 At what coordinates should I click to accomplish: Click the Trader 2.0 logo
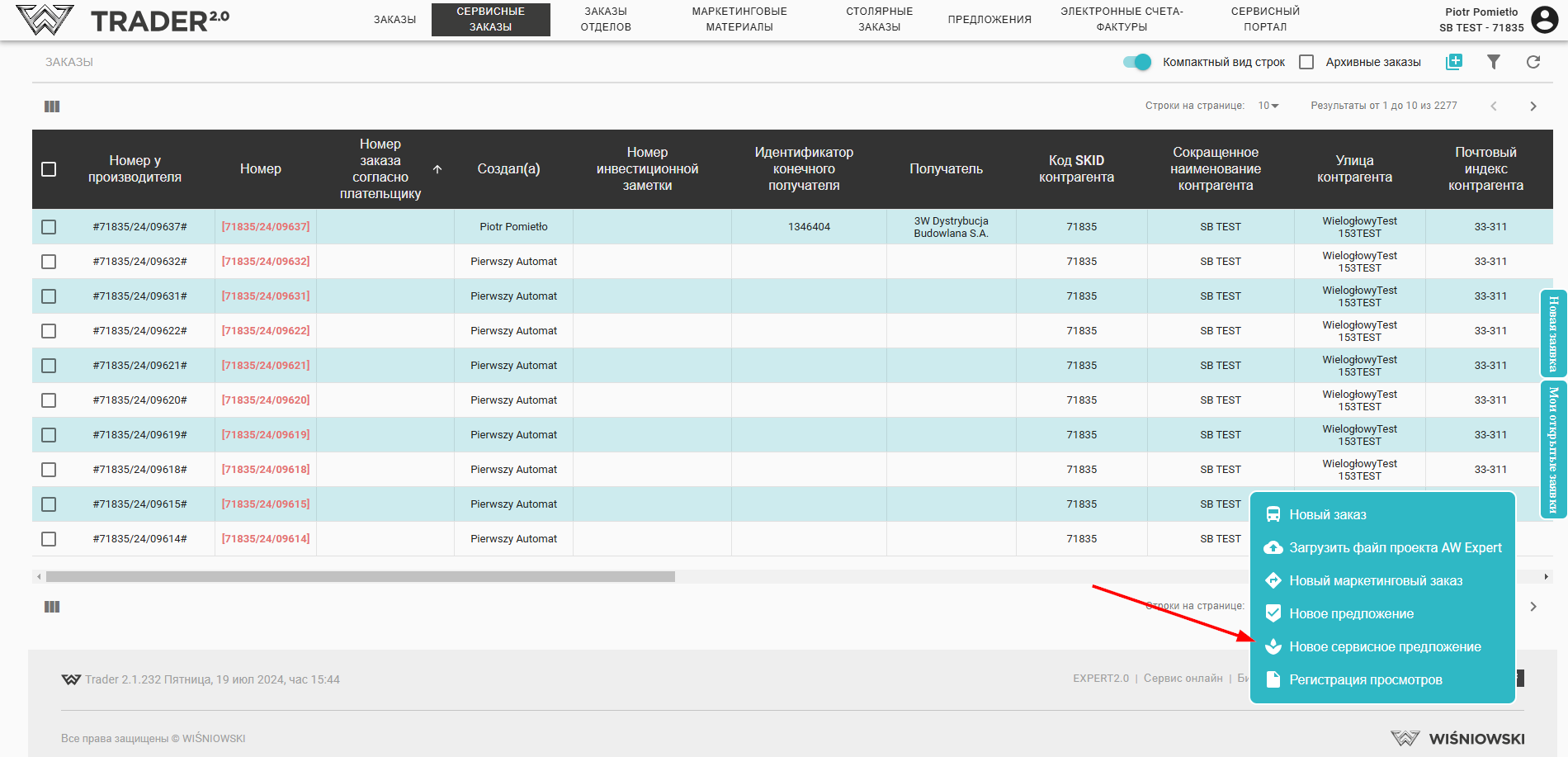tap(123, 20)
